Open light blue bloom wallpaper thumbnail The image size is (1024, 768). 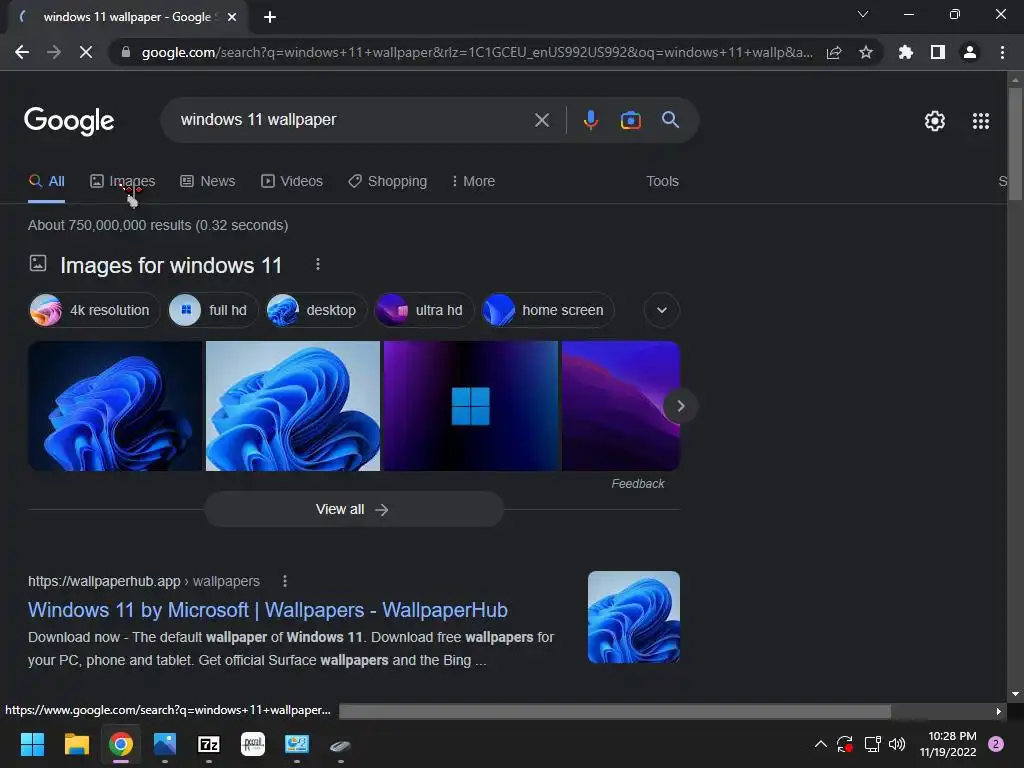tap(293, 406)
